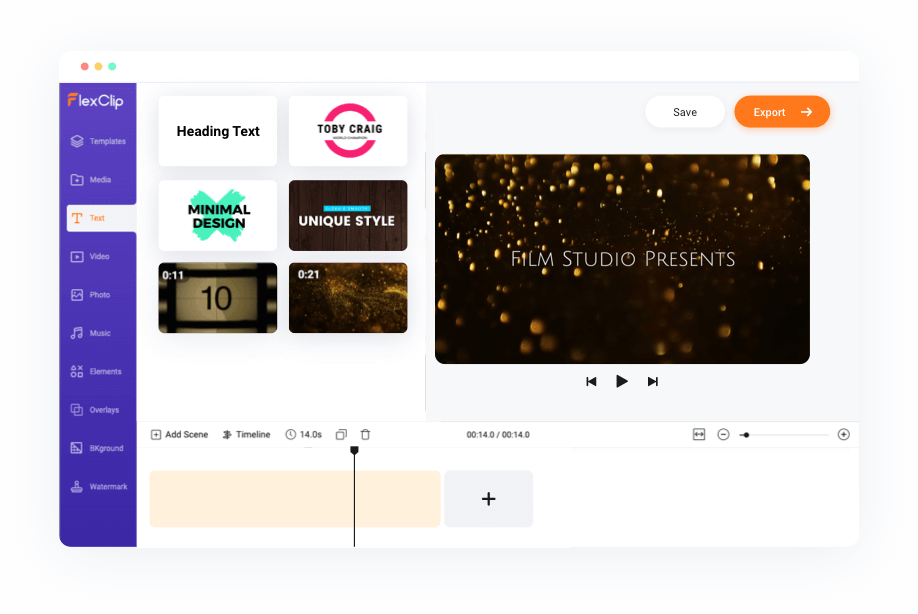The width and height of the screenshot is (918, 614).
Task: Open the Elements panel
Action: 98,371
